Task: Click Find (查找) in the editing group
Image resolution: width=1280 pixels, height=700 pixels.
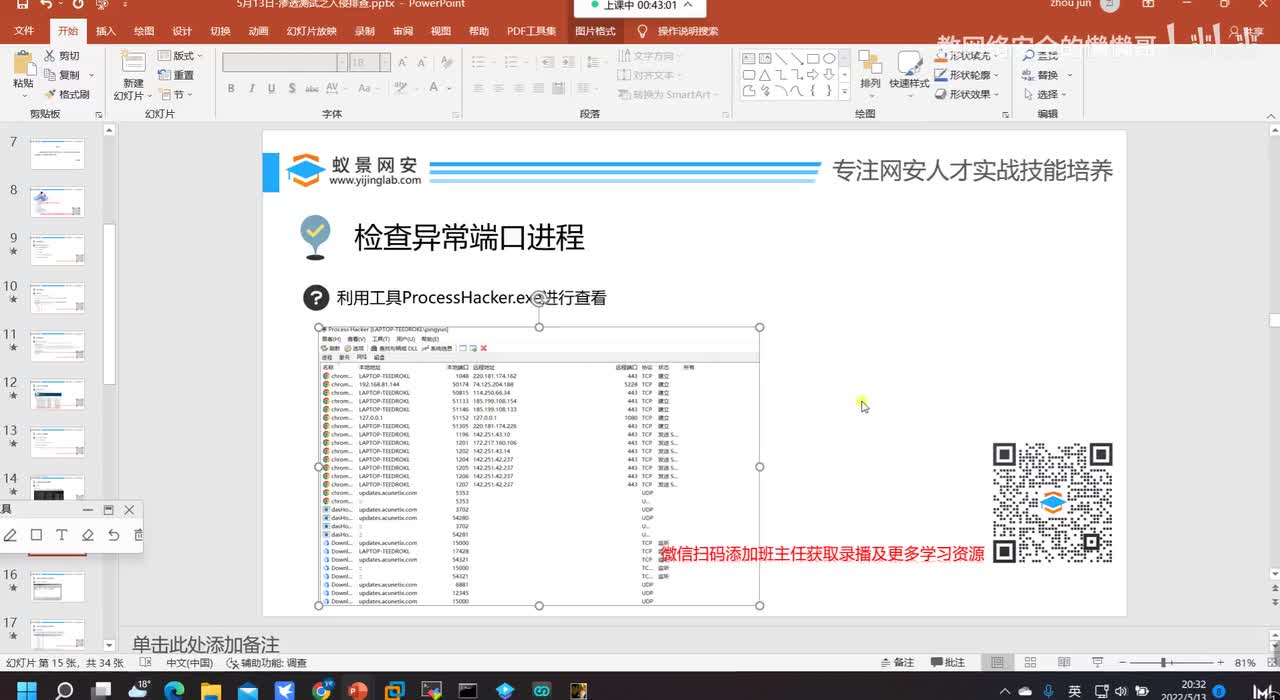Action: pos(1040,56)
